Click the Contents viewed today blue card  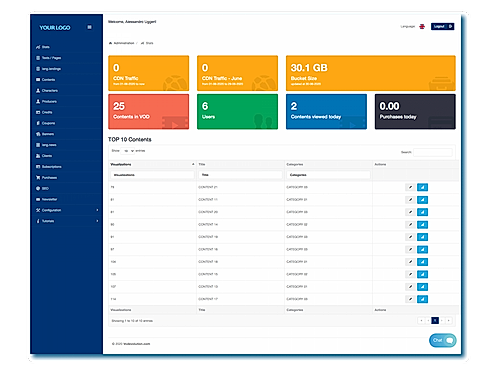326,111
